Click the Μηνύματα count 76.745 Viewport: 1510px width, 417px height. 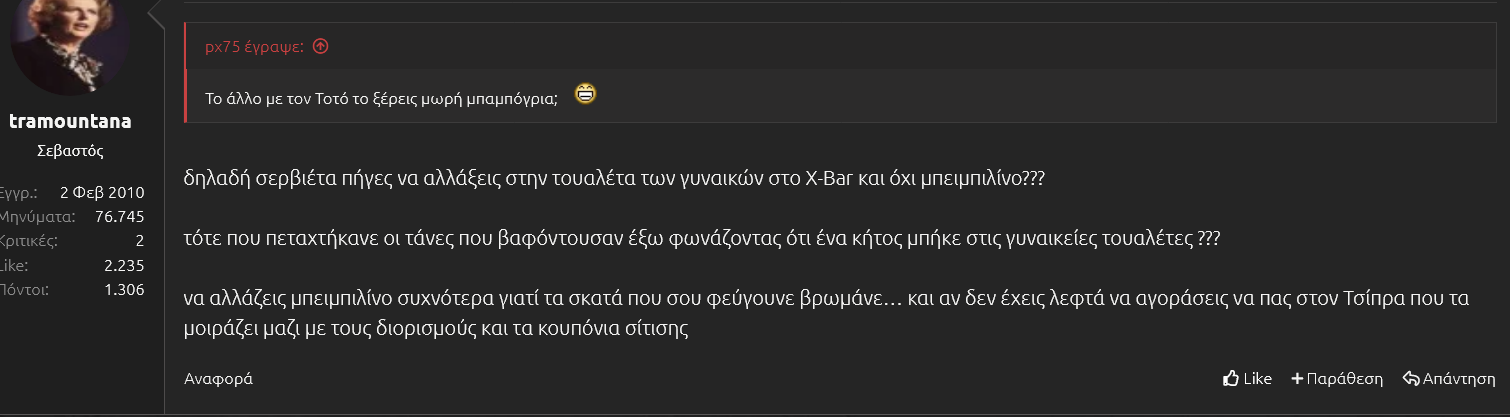pyautogui.click(x=120, y=217)
